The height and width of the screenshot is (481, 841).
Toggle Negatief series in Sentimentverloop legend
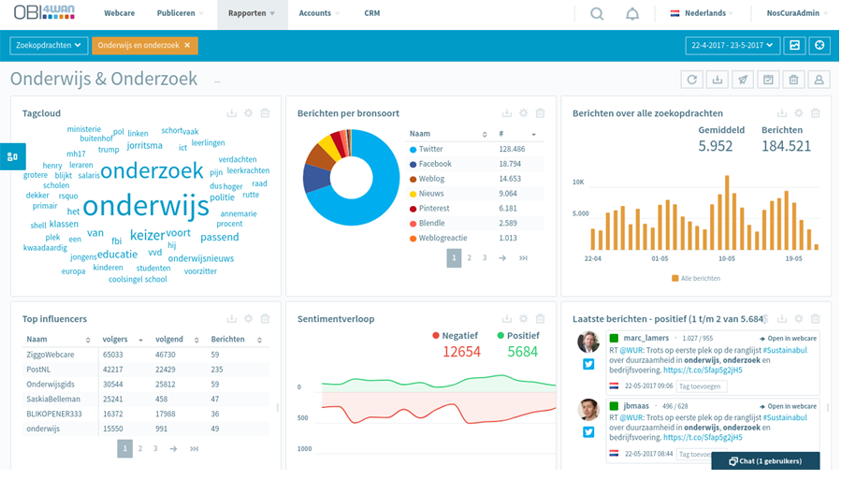click(x=455, y=336)
